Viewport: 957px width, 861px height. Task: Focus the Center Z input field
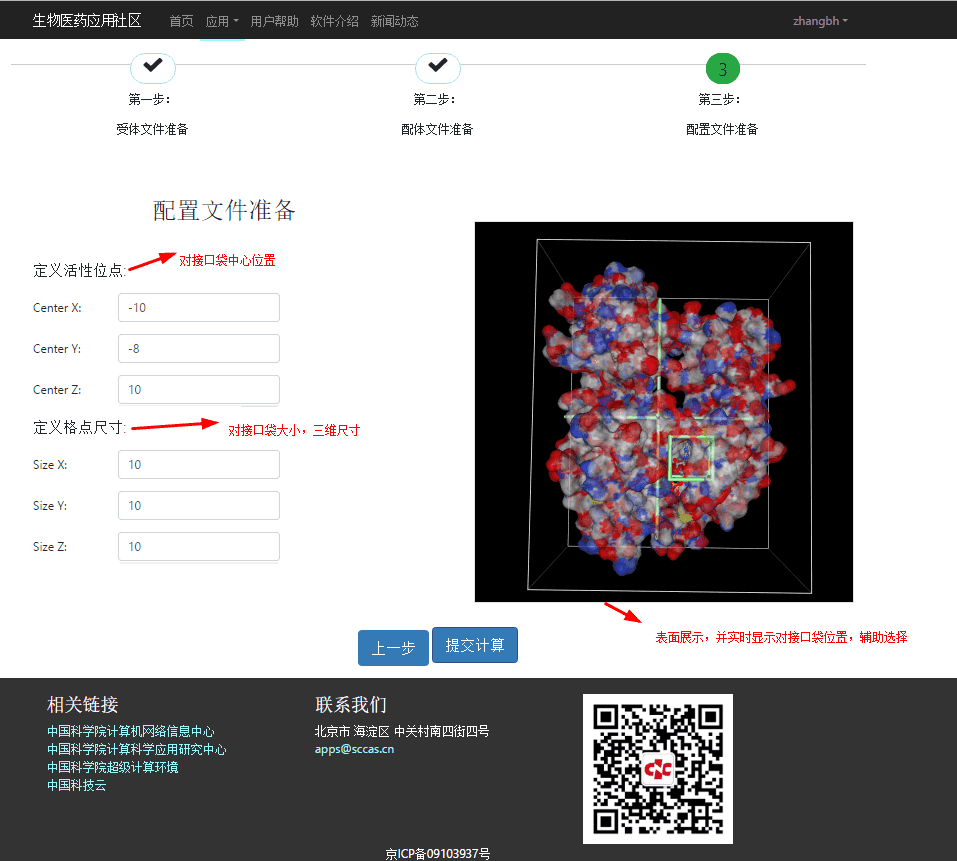click(199, 389)
